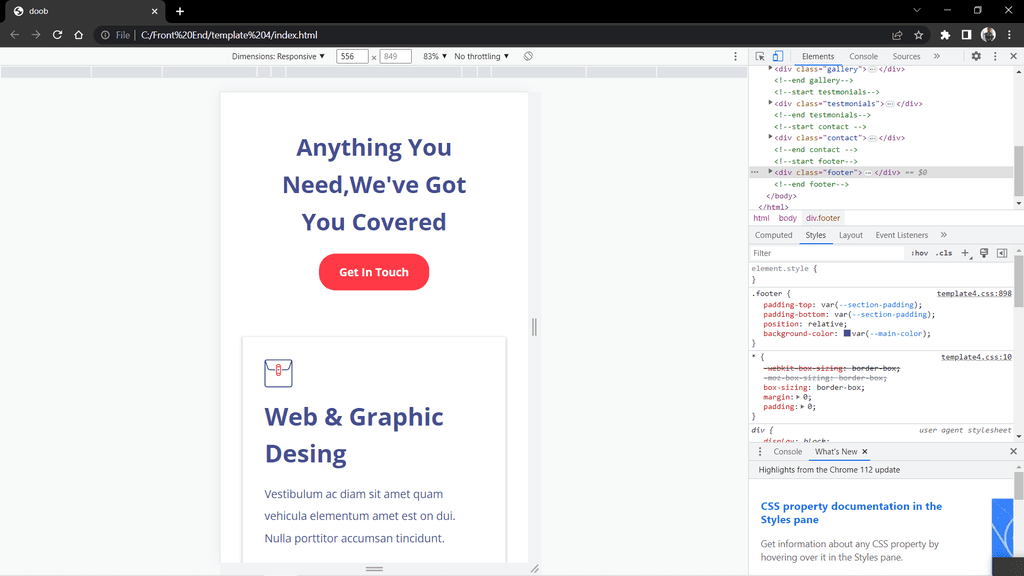
Task: Toggle the device toolbar
Action: 778,56
